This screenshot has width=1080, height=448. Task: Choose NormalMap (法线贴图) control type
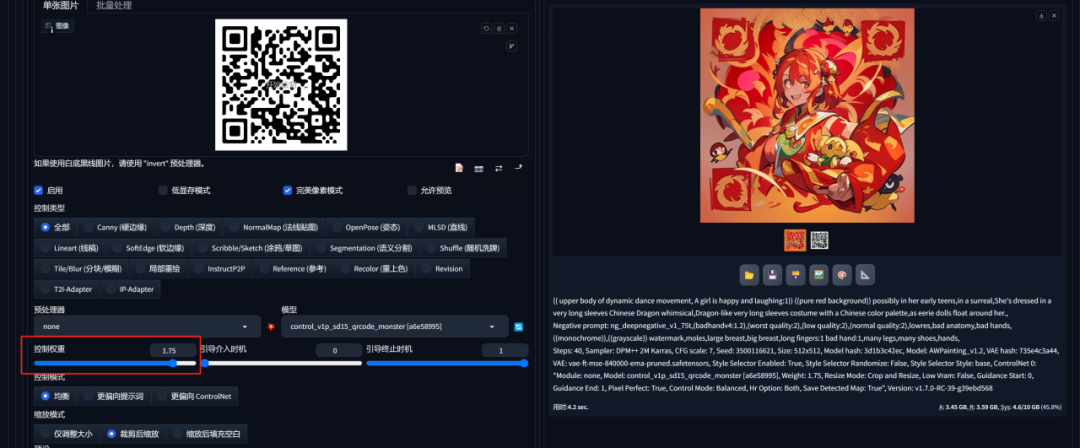tap(273, 227)
